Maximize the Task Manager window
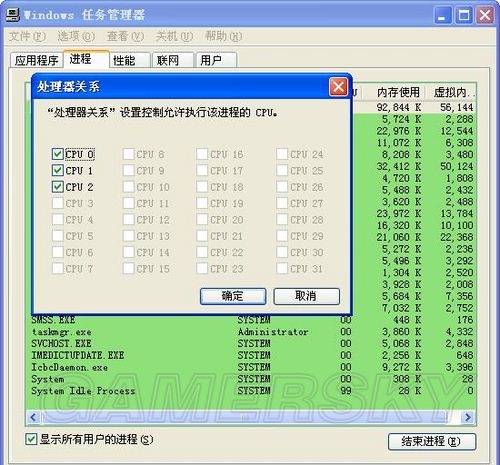 tap(464, 15)
